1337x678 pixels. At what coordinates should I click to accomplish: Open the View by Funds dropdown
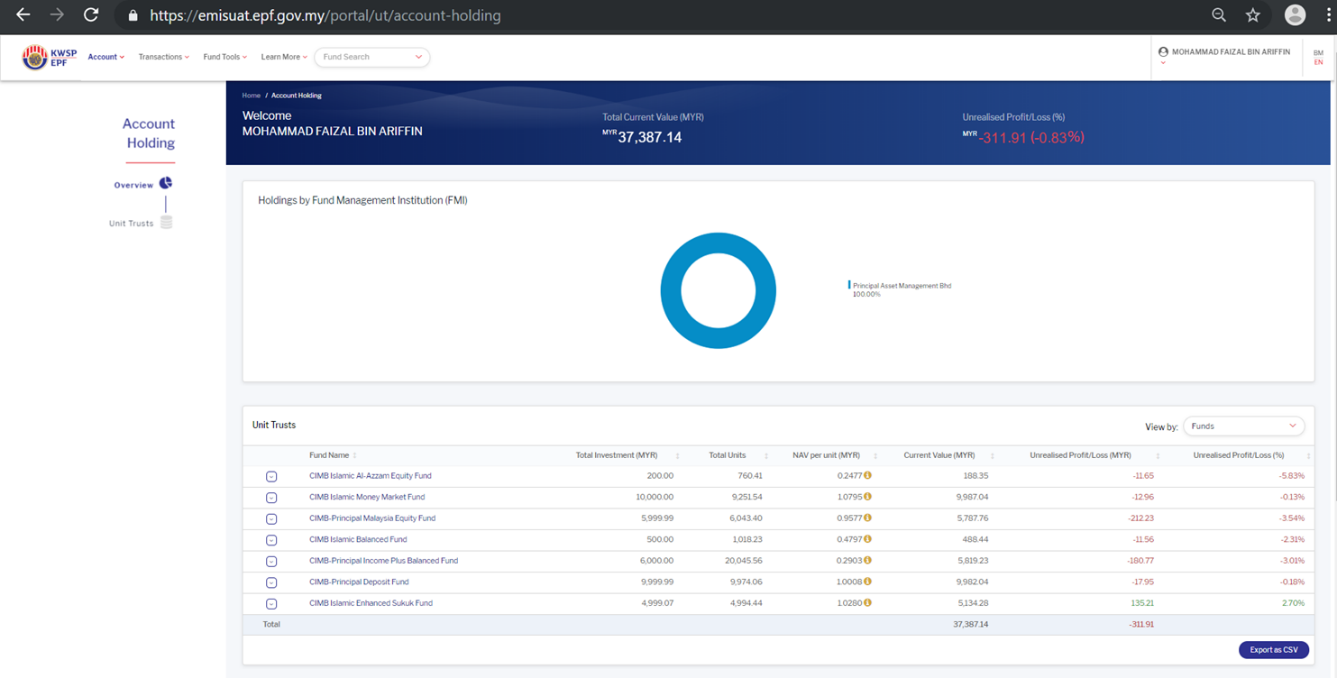1244,426
